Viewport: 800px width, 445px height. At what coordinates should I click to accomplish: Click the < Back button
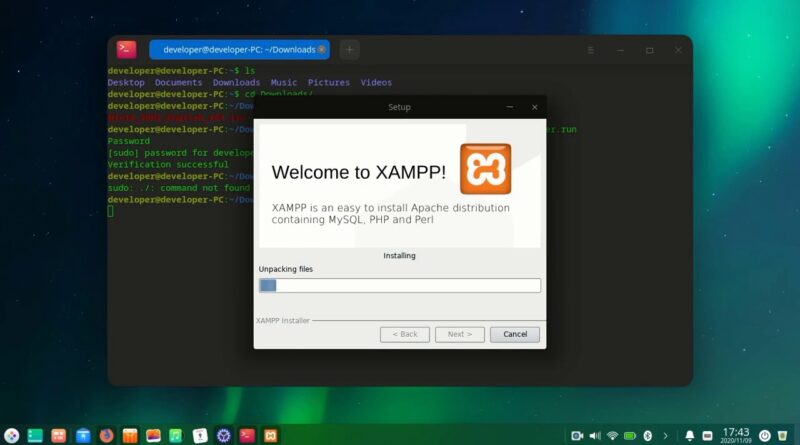[x=405, y=334]
